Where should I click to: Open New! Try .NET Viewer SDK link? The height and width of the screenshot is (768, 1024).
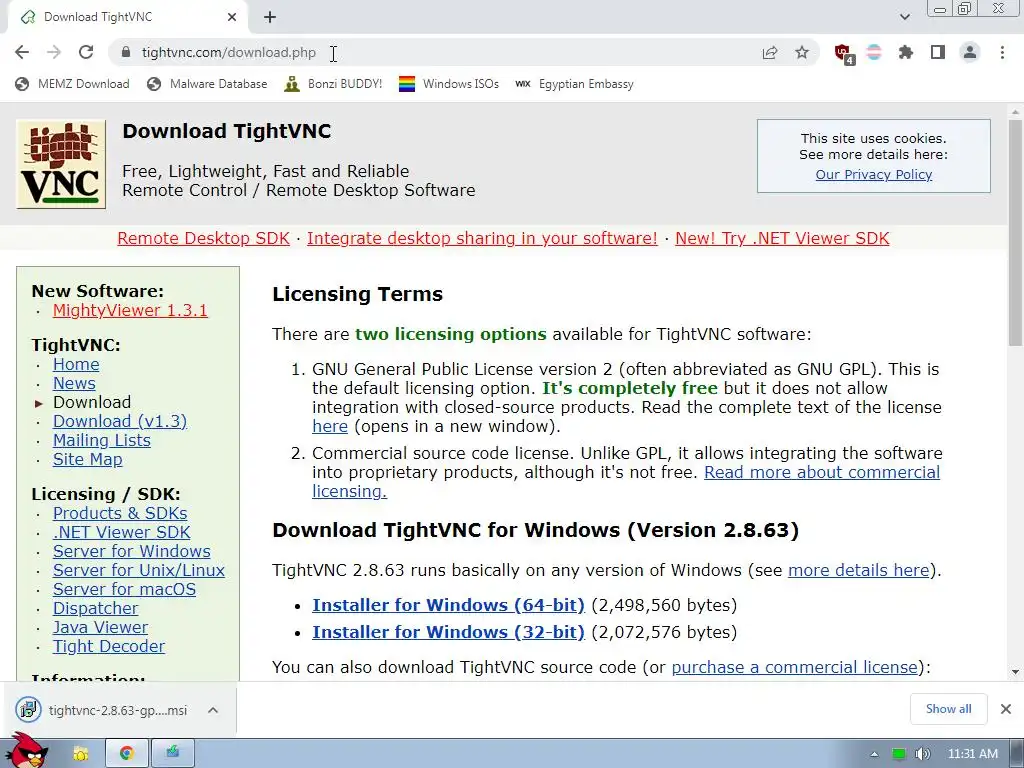pyautogui.click(x=782, y=238)
